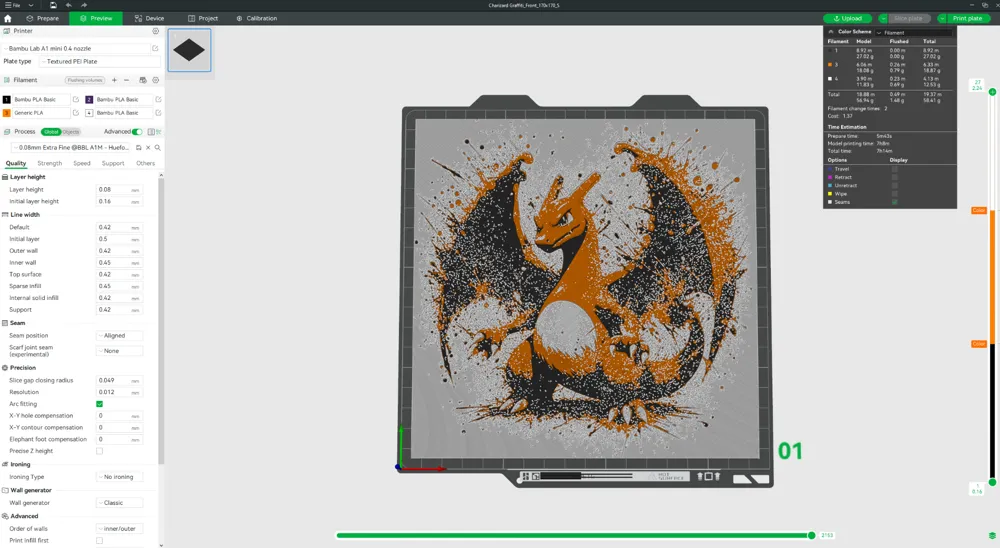The image size is (1000, 548).
Task: Click the Layer height input field
Action: [119, 189]
